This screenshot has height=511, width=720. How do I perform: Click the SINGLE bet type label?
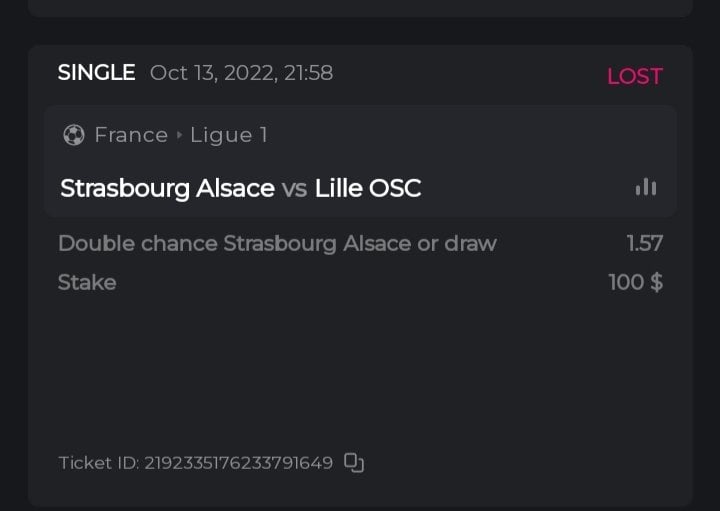click(x=96, y=72)
